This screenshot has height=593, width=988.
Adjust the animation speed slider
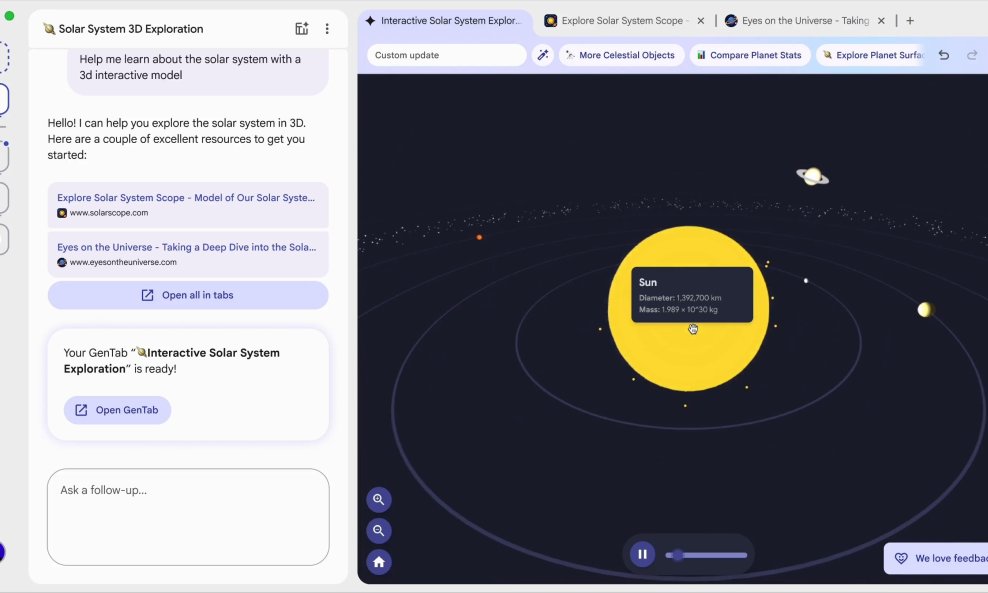678,555
